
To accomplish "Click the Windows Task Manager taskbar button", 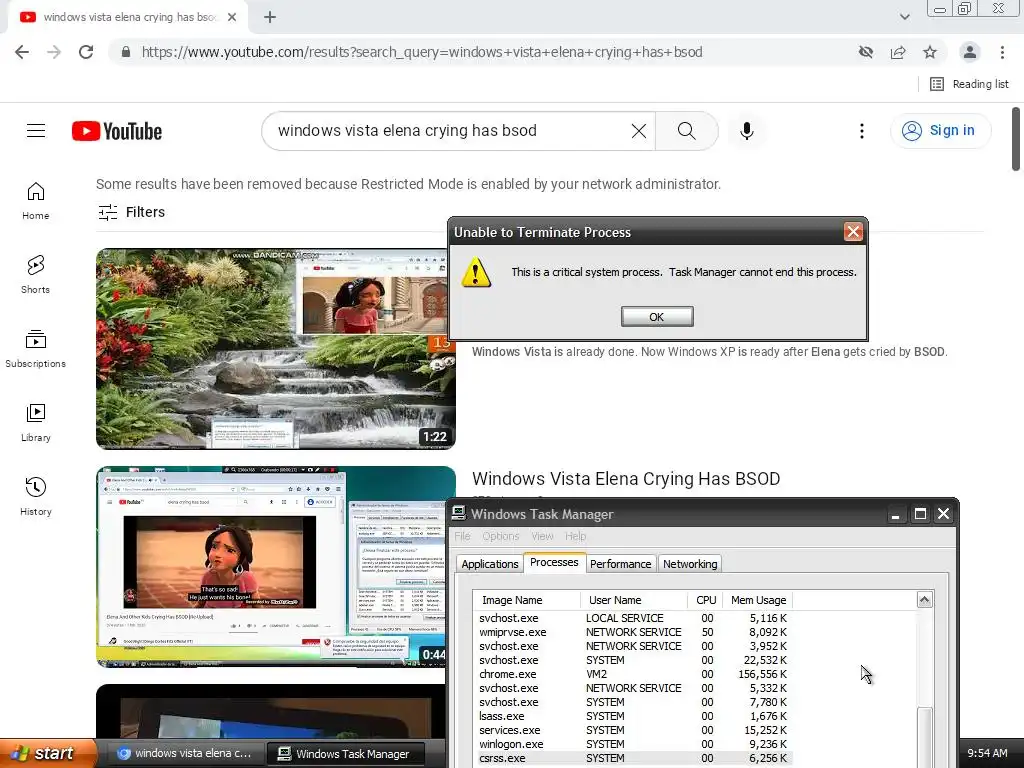I will pyautogui.click(x=346, y=754).
